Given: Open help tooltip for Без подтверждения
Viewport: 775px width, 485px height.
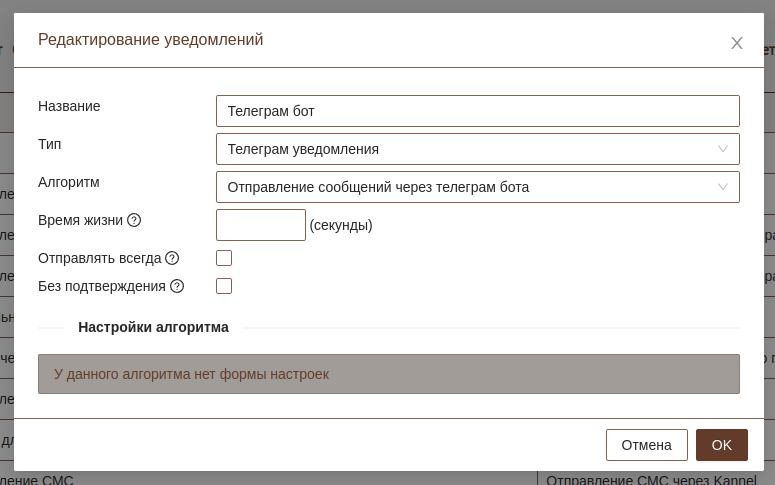Looking at the screenshot, I should 177,286.
